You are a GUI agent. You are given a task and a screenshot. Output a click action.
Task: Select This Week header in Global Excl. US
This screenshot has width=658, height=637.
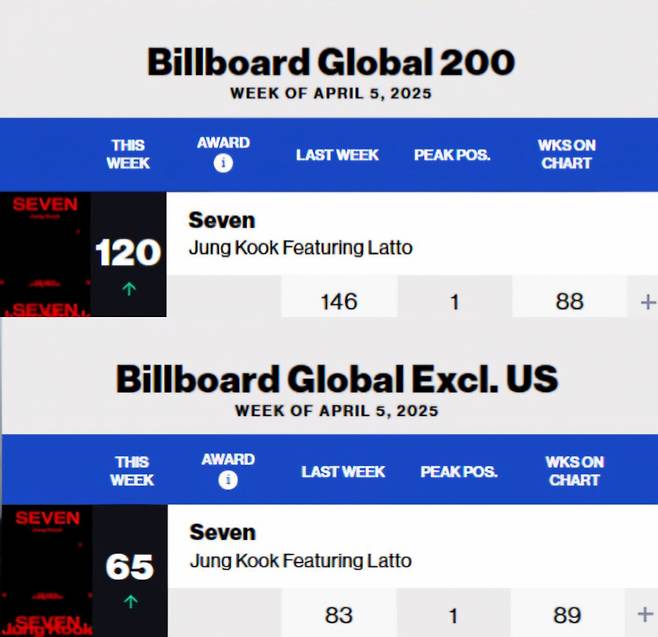[x=132, y=471]
